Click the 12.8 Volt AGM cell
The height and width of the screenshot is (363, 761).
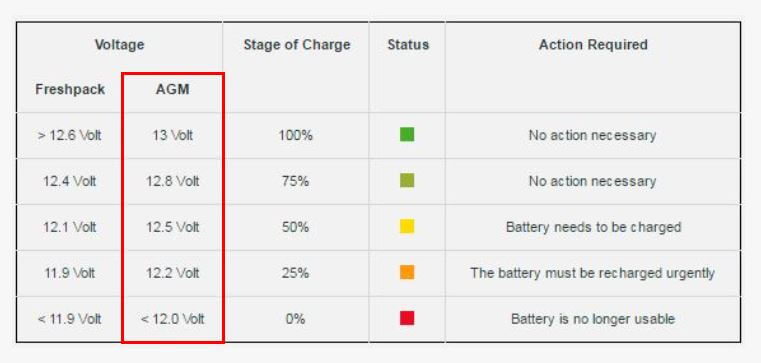coord(172,181)
